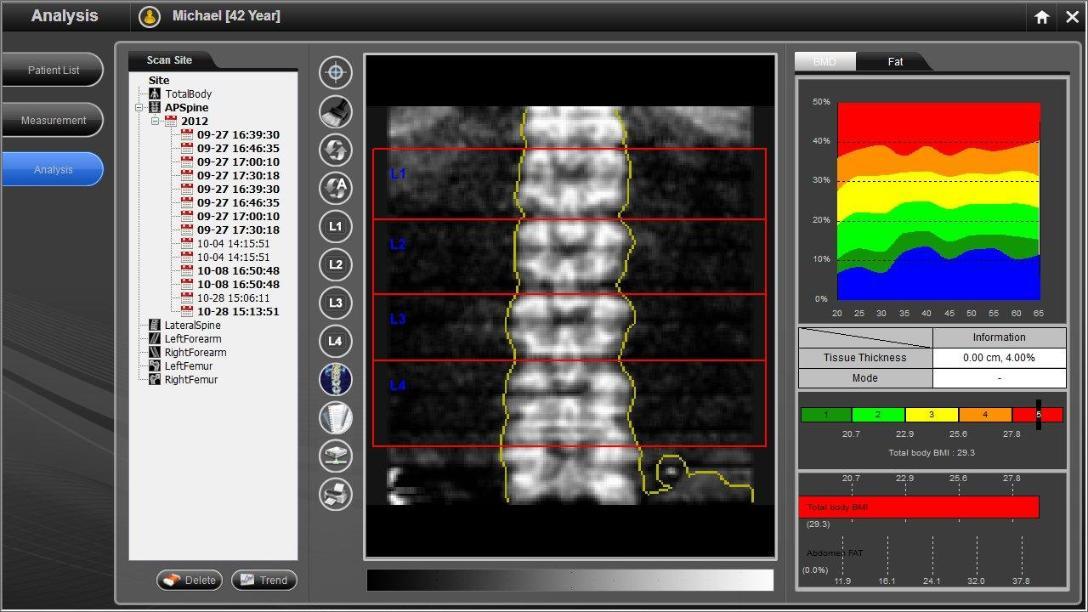This screenshot has height=612, width=1088.
Task: Switch to the BMD tab
Action: coord(824,61)
